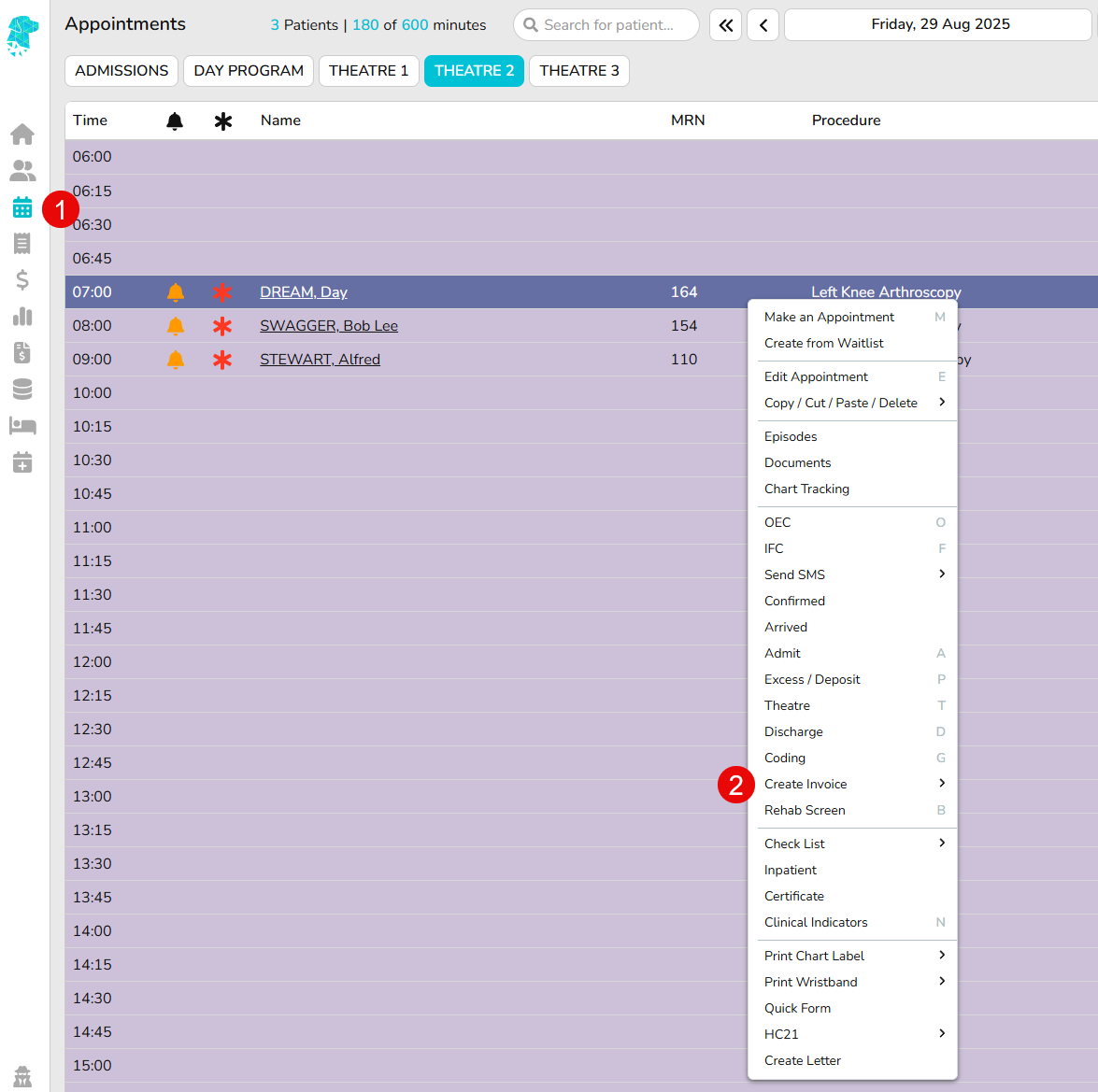Click the red asterisk for STEWART, Alfred
Viewport: 1098px width, 1092px height.
(x=222, y=360)
